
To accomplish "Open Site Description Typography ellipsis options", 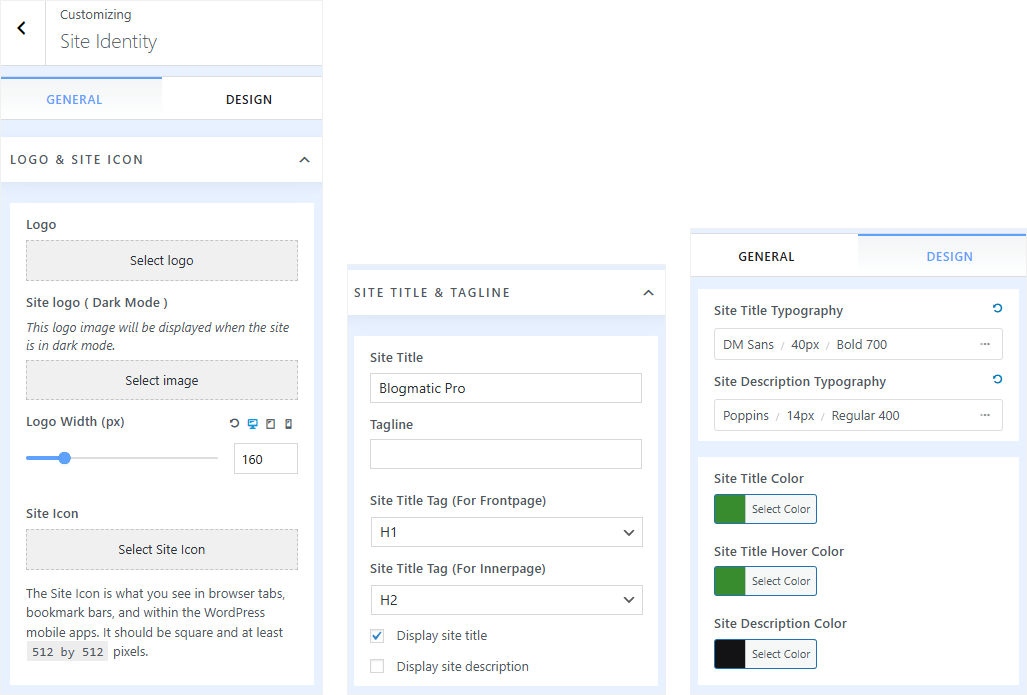I will [985, 415].
